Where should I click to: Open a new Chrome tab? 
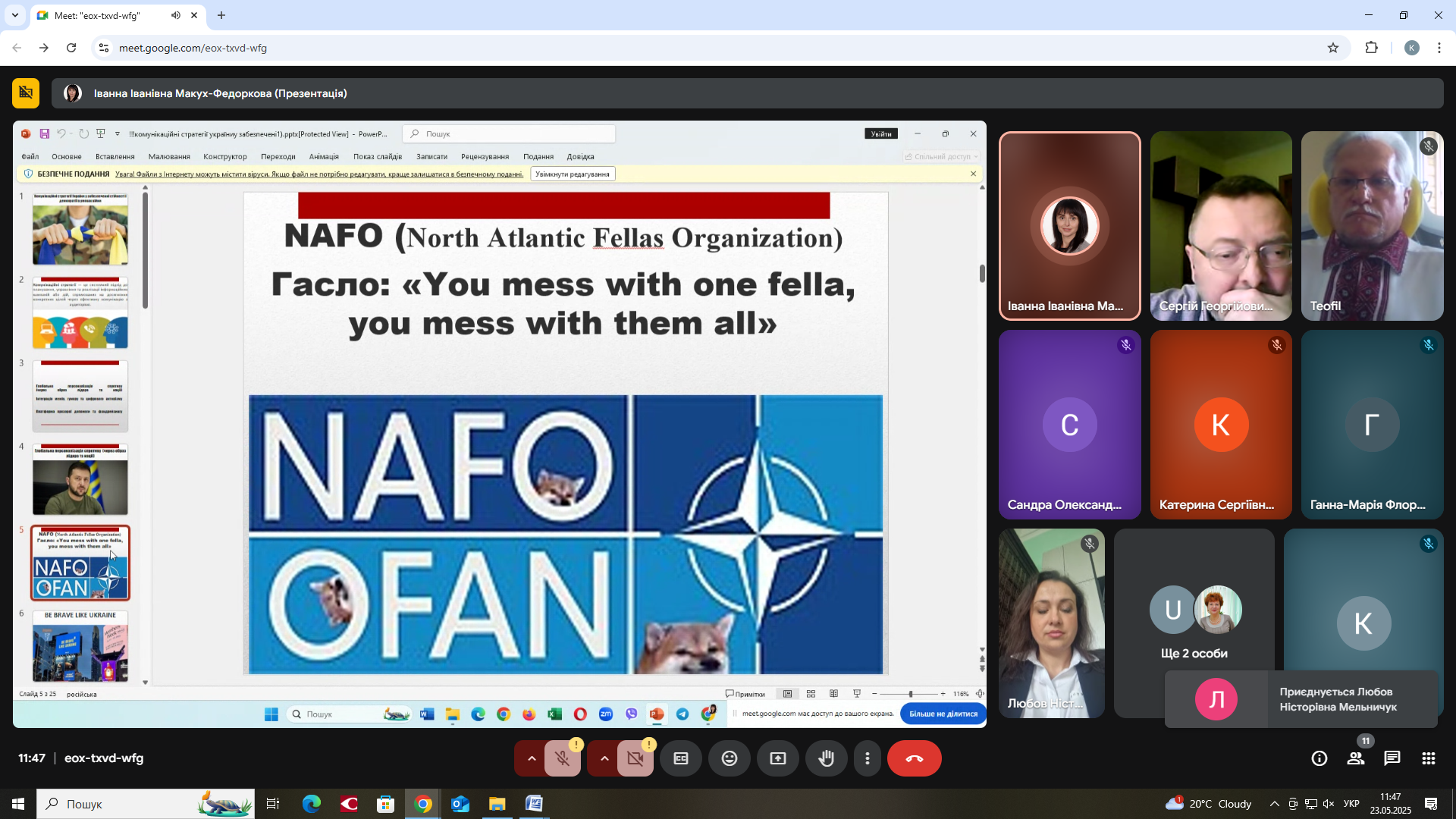(221, 15)
